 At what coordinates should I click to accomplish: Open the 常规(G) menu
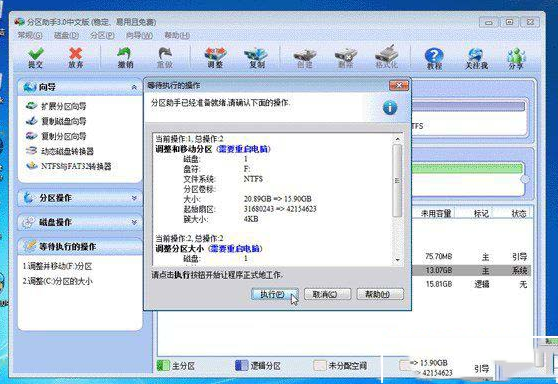(x=30, y=36)
